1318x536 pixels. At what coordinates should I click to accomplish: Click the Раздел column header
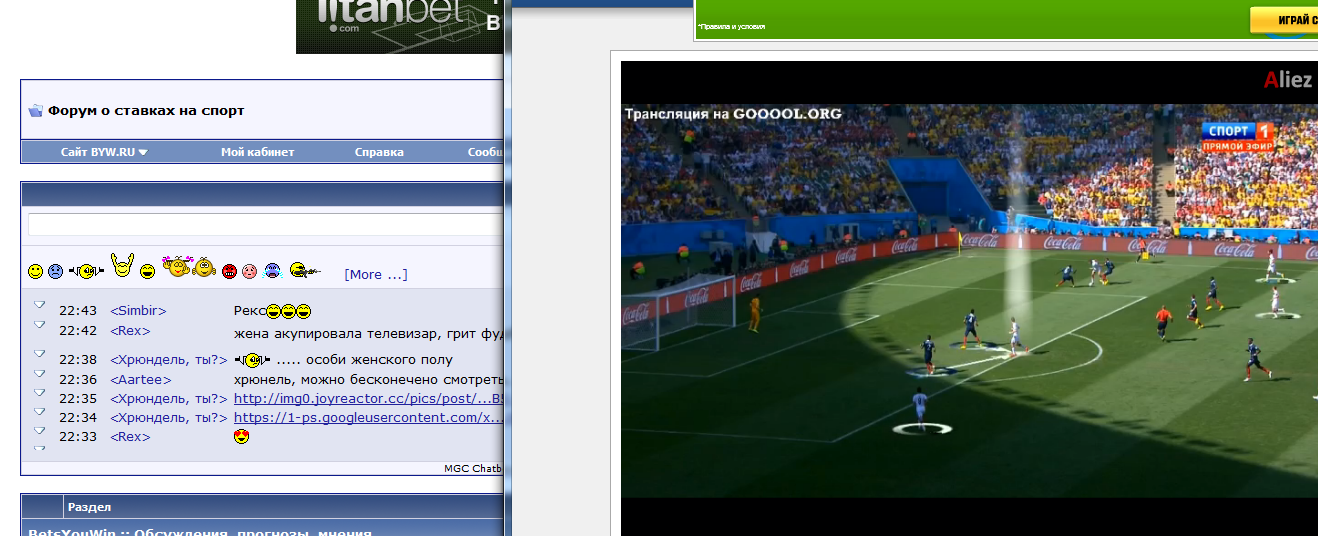89,507
